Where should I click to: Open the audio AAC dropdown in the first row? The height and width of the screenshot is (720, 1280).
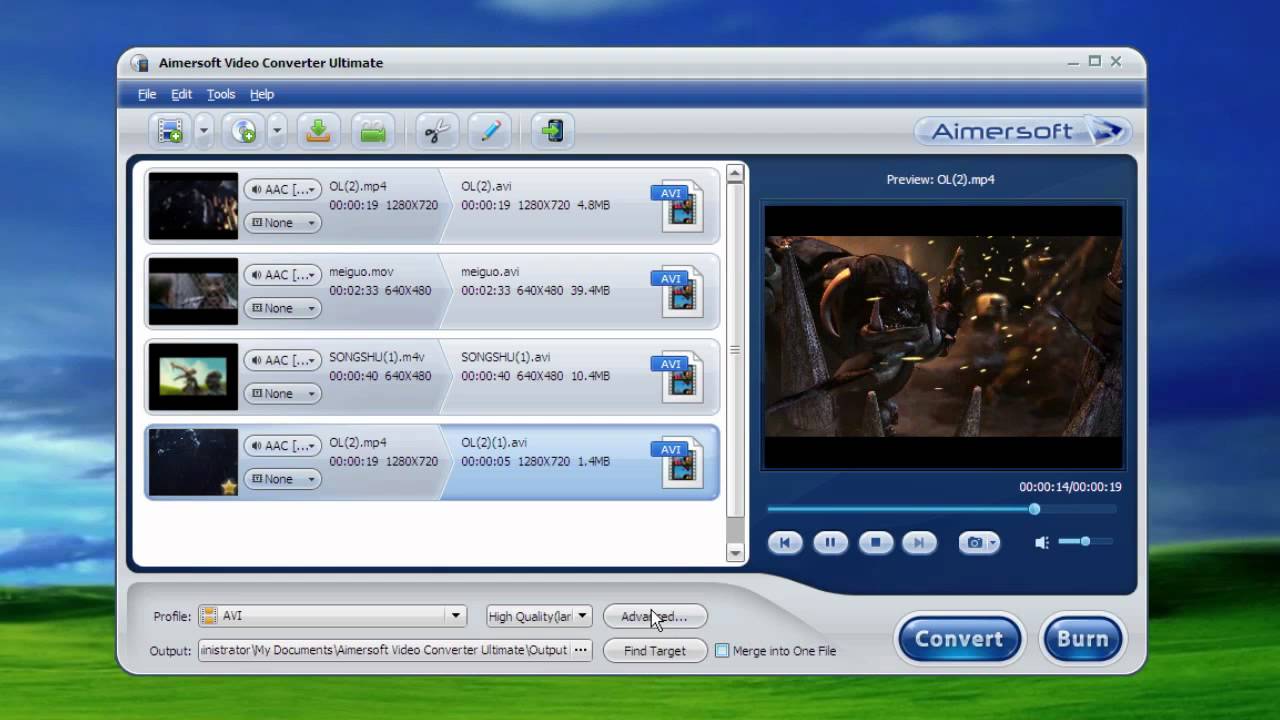pos(283,189)
